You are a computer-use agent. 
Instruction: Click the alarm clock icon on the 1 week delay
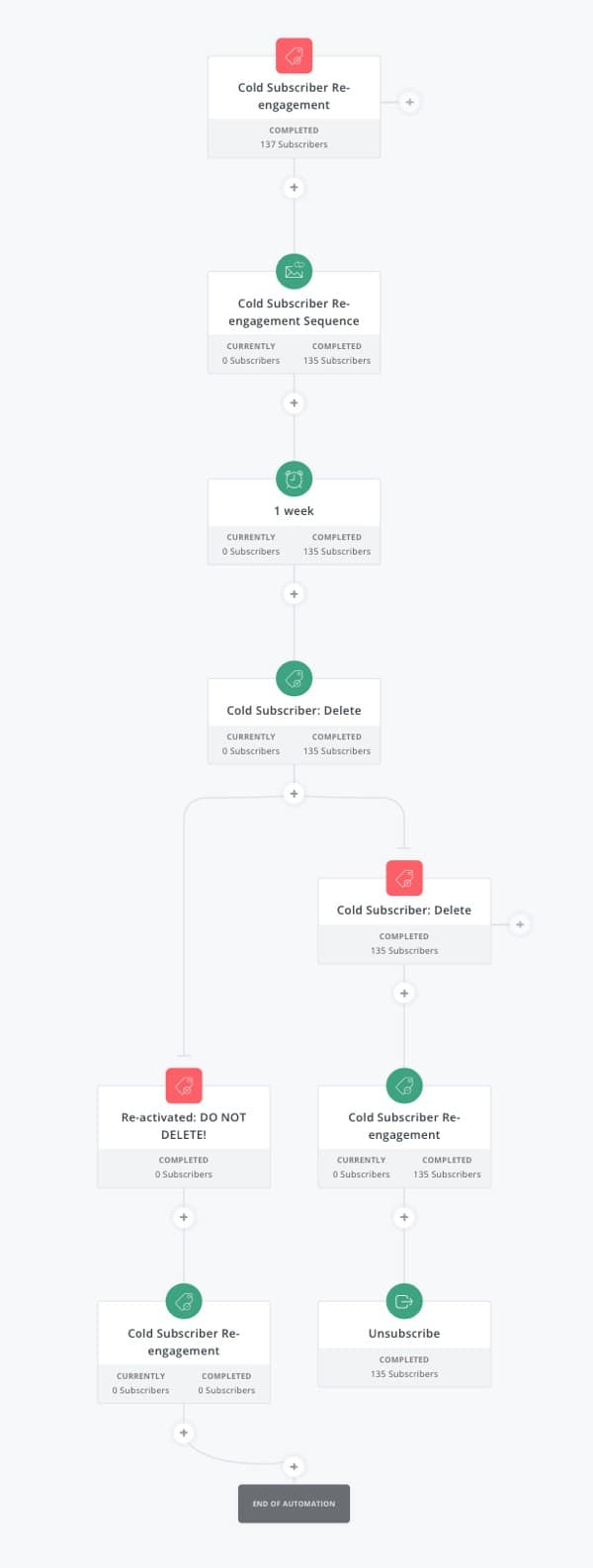pyautogui.click(x=294, y=479)
